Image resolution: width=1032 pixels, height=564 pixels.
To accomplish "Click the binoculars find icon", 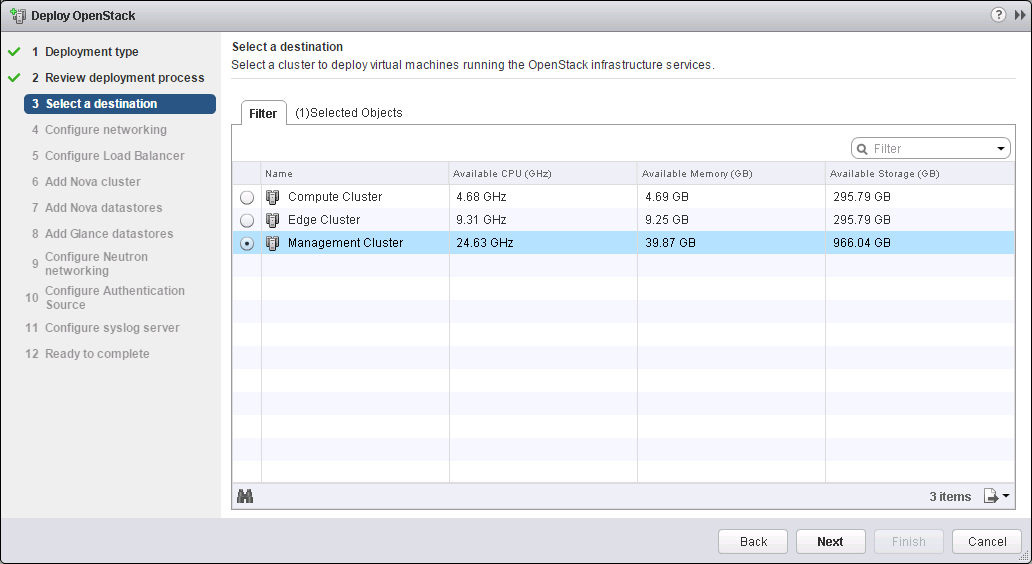I will click(244, 496).
